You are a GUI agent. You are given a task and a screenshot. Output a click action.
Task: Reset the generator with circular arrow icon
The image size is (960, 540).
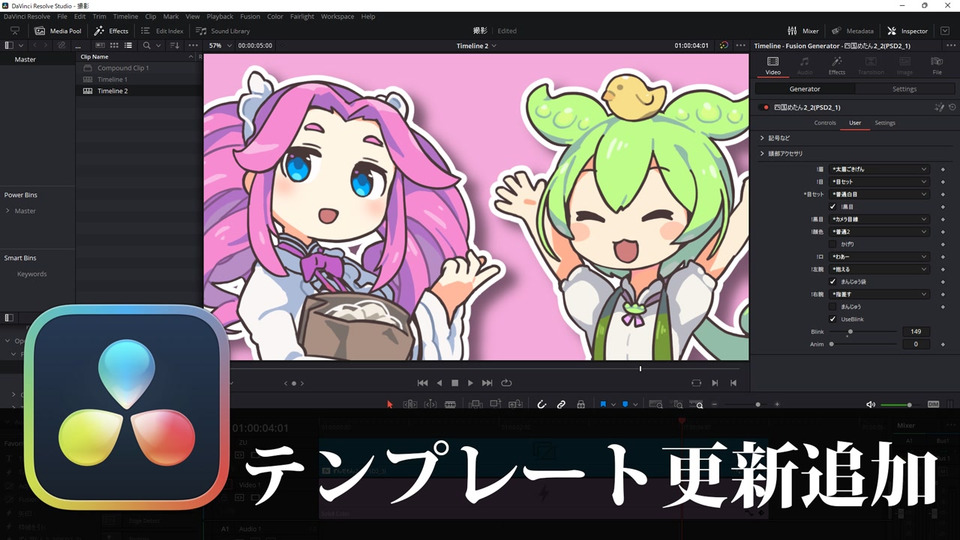click(952, 107)
